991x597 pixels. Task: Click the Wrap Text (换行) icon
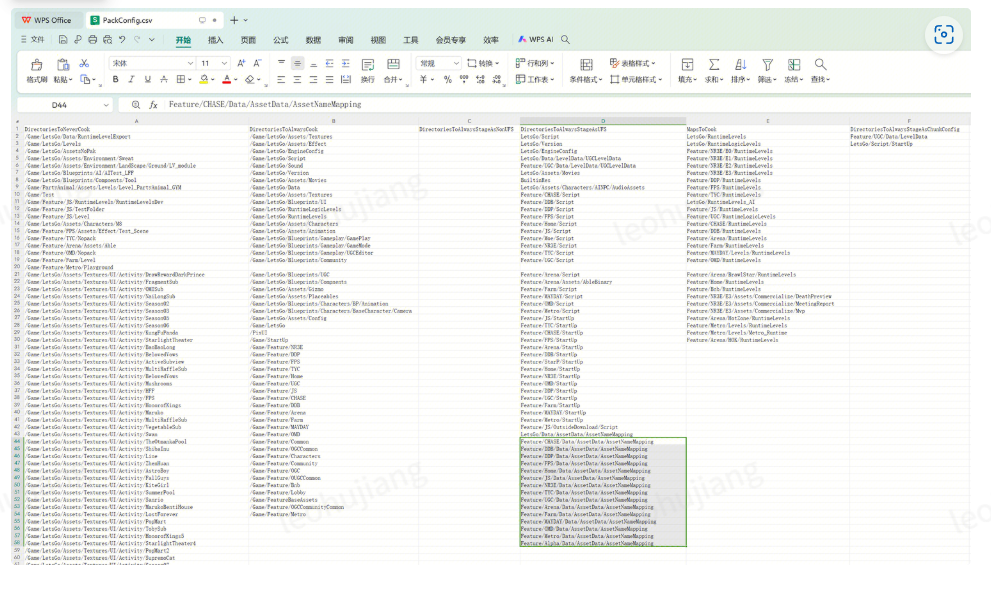[x=368, y=64]
